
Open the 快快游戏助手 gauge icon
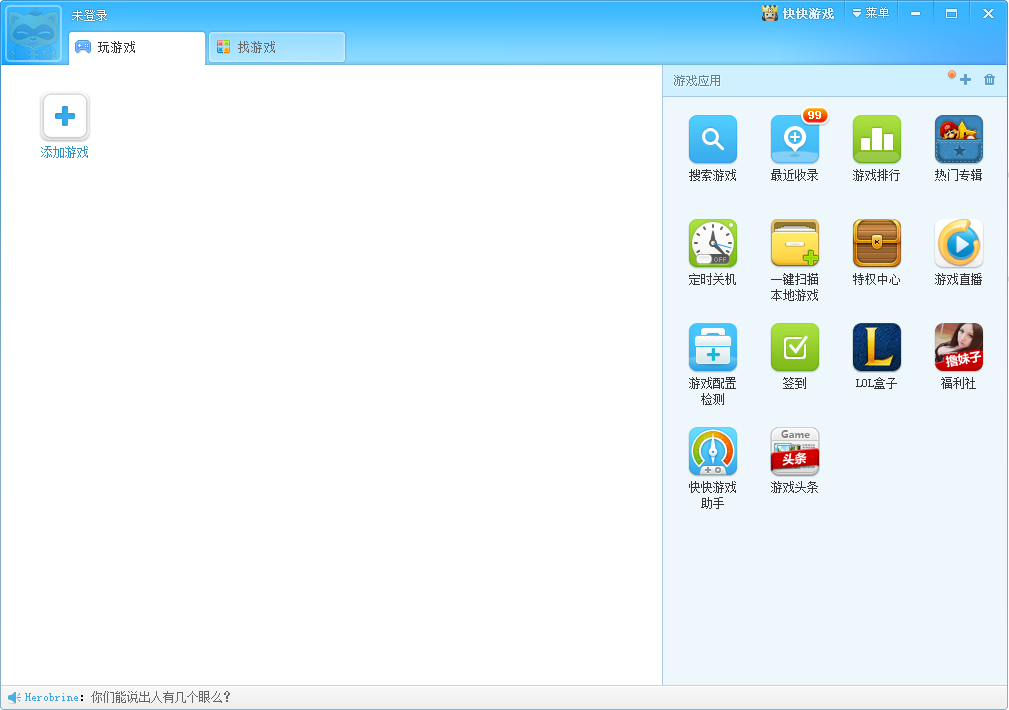pyautogui.click(x=712, y=451)
